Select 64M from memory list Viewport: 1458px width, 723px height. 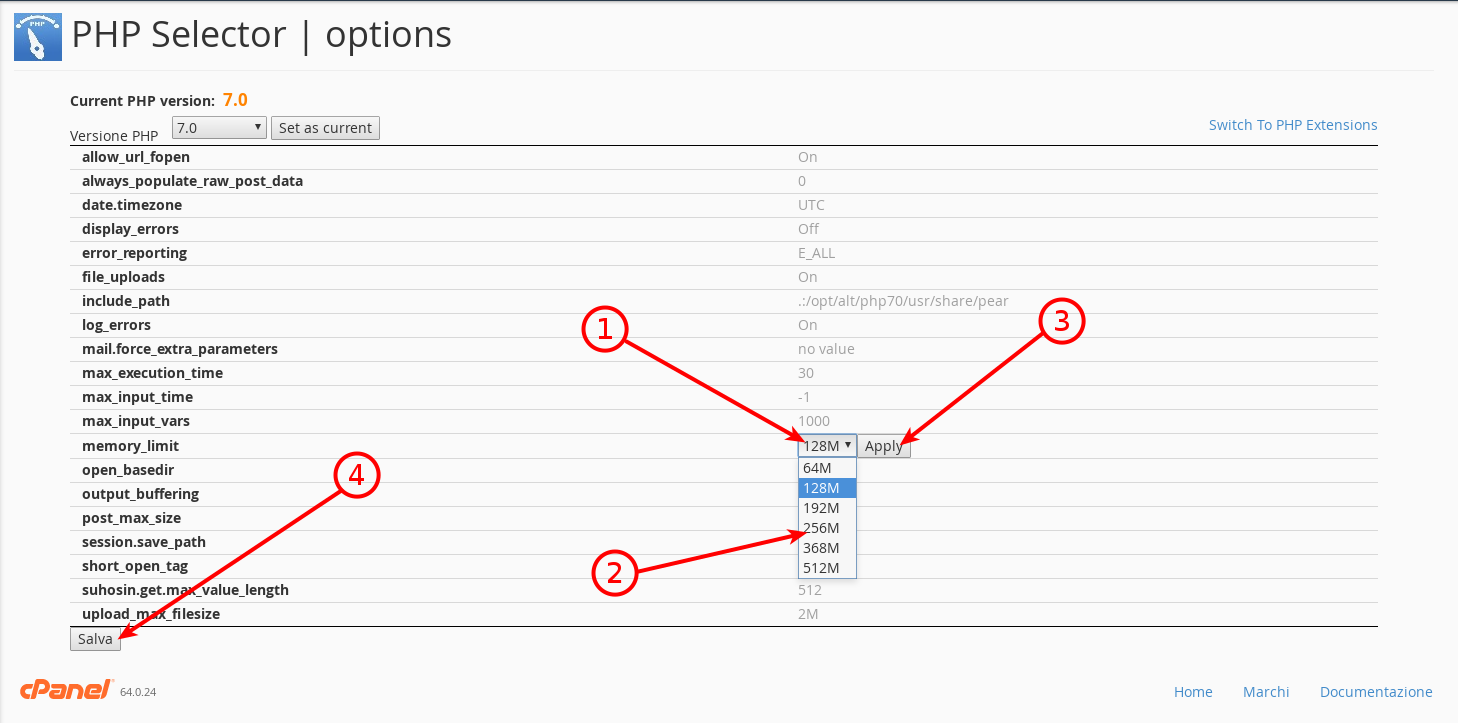click(827, 468)
